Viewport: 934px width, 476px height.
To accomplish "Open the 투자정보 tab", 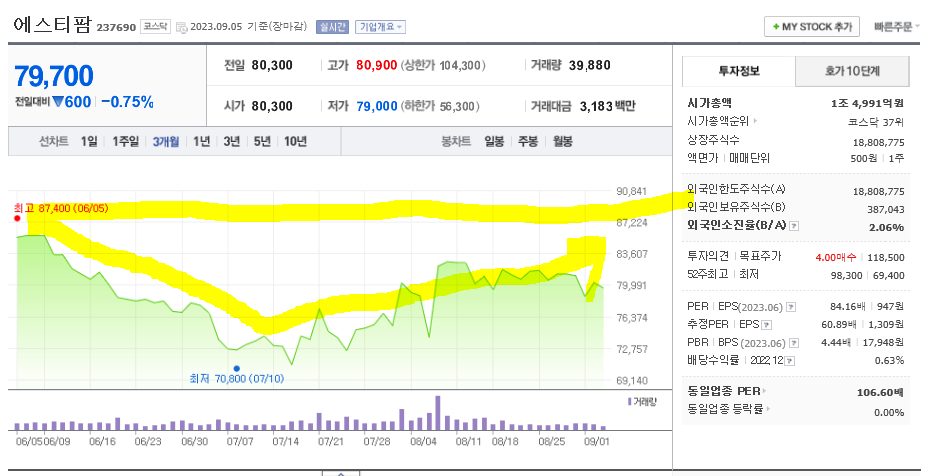I will 739,71.
